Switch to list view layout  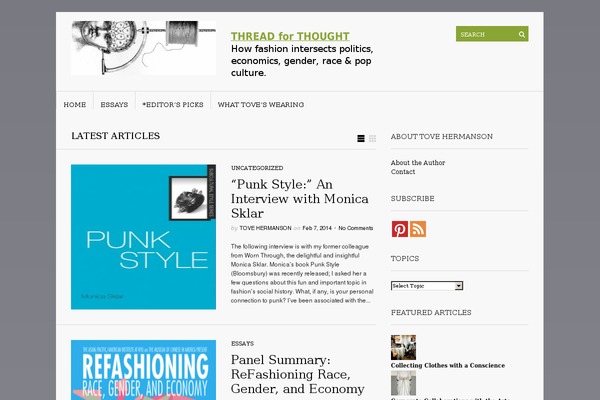click(x=360, y=138)
